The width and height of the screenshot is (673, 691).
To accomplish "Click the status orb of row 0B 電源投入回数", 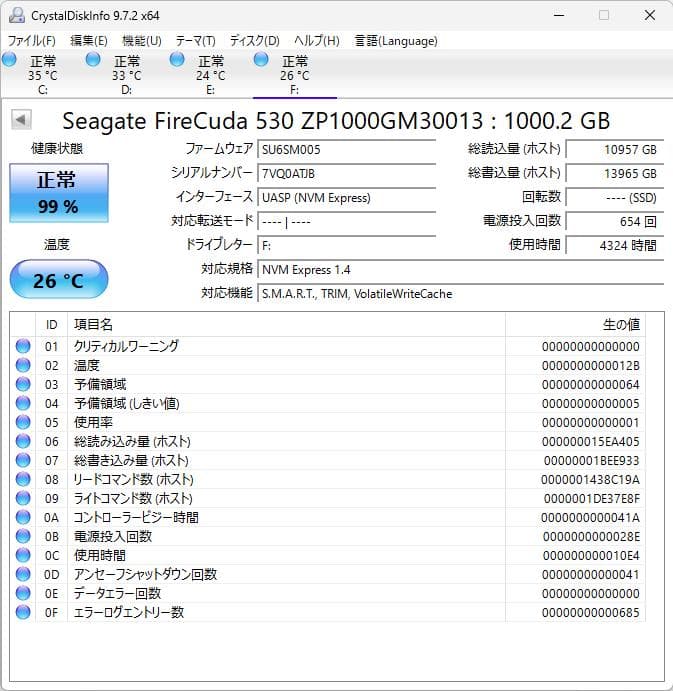I will [x=23, y=536].
